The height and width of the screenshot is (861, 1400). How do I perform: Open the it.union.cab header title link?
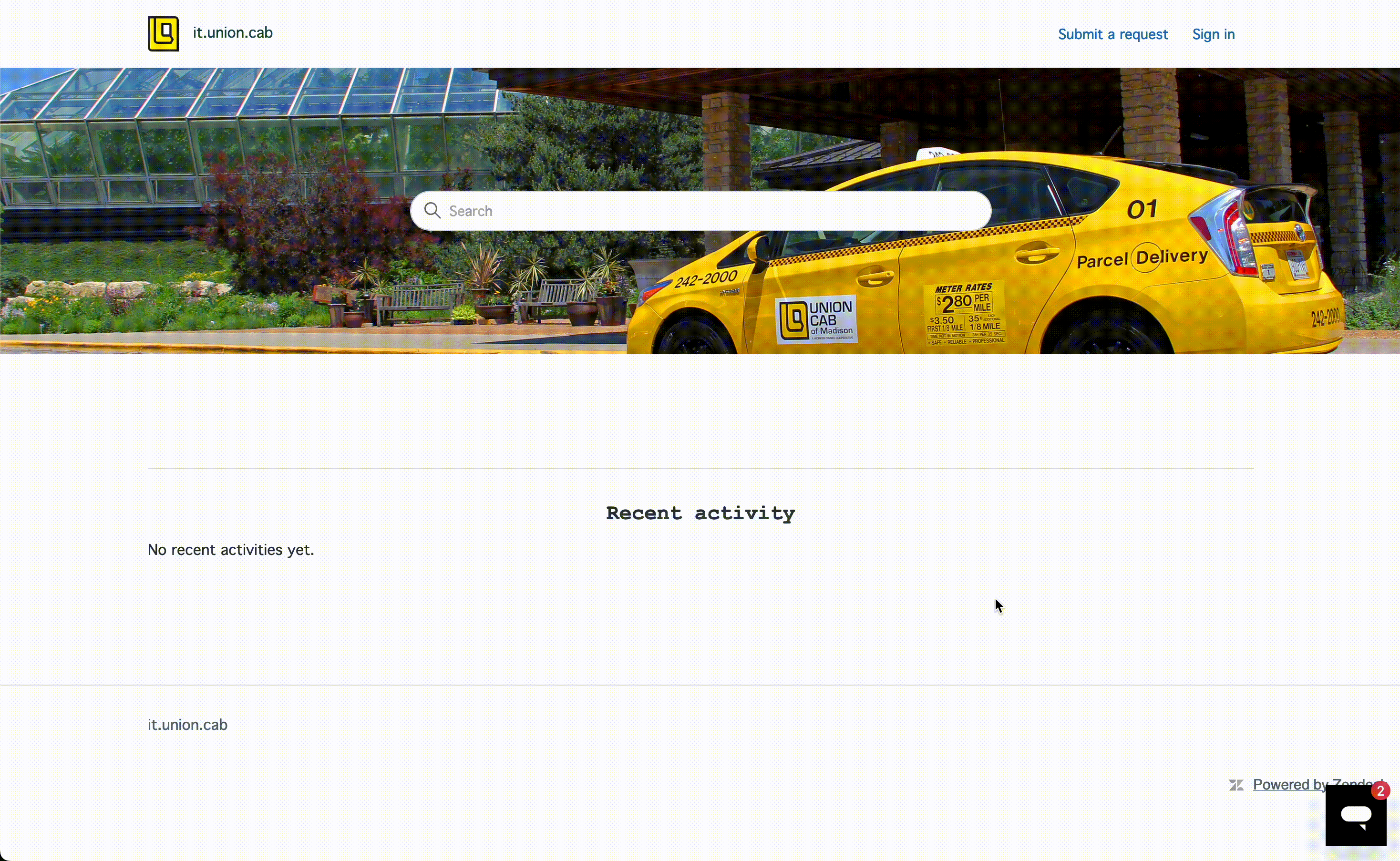coord(232,32)
